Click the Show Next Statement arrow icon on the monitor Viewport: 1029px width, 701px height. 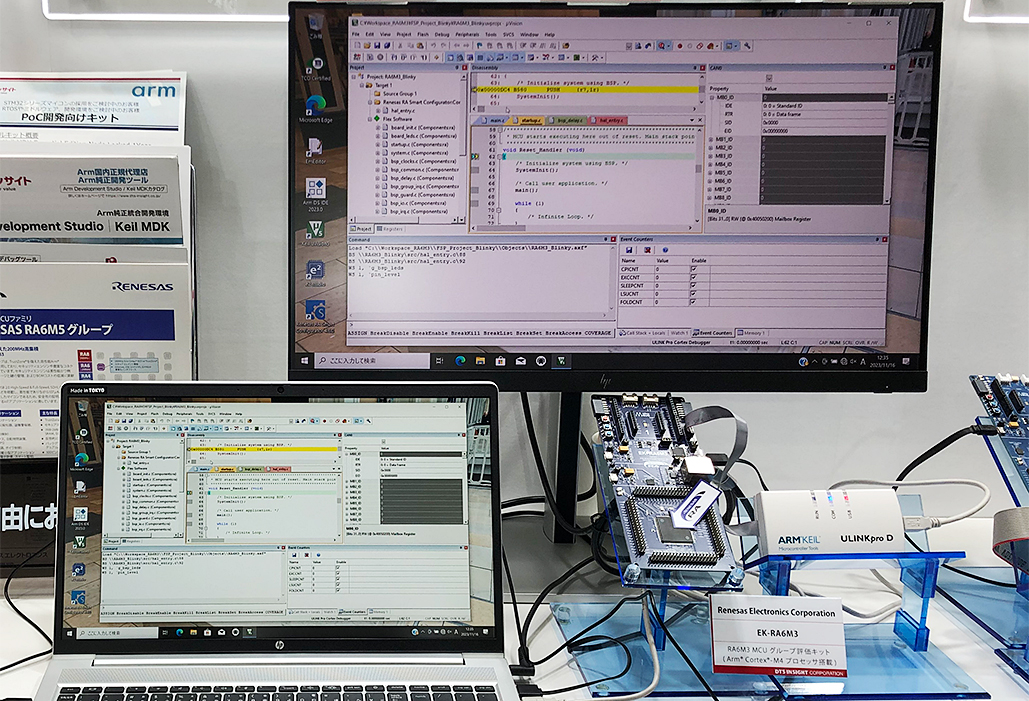pyautogui.click(x=436, y=58)
